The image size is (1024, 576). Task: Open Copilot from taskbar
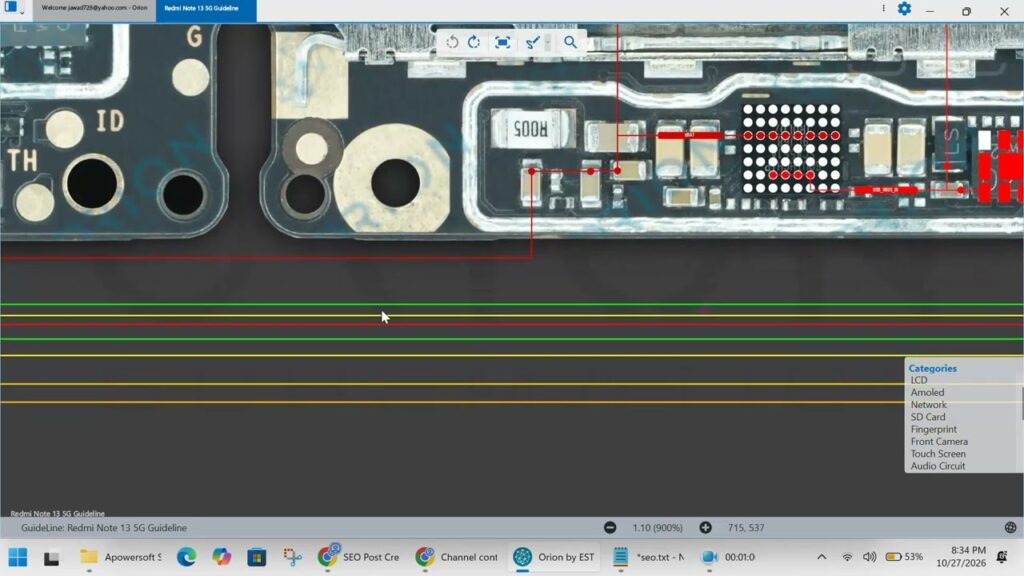[221, 557]
